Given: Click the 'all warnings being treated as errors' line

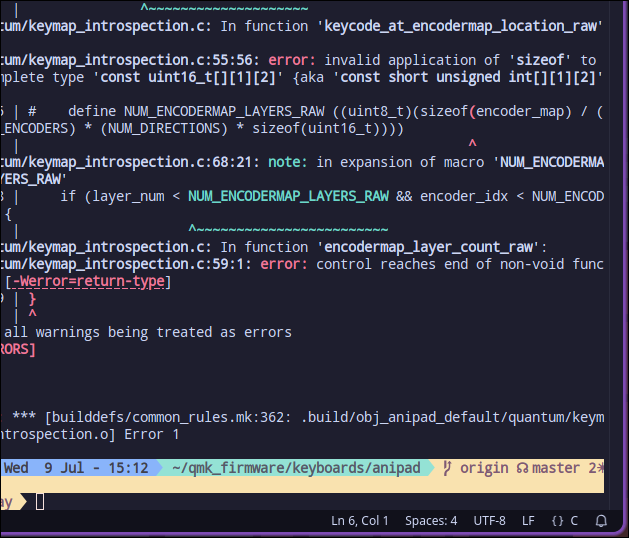Looking at the screenshot, I should (148, 332).
